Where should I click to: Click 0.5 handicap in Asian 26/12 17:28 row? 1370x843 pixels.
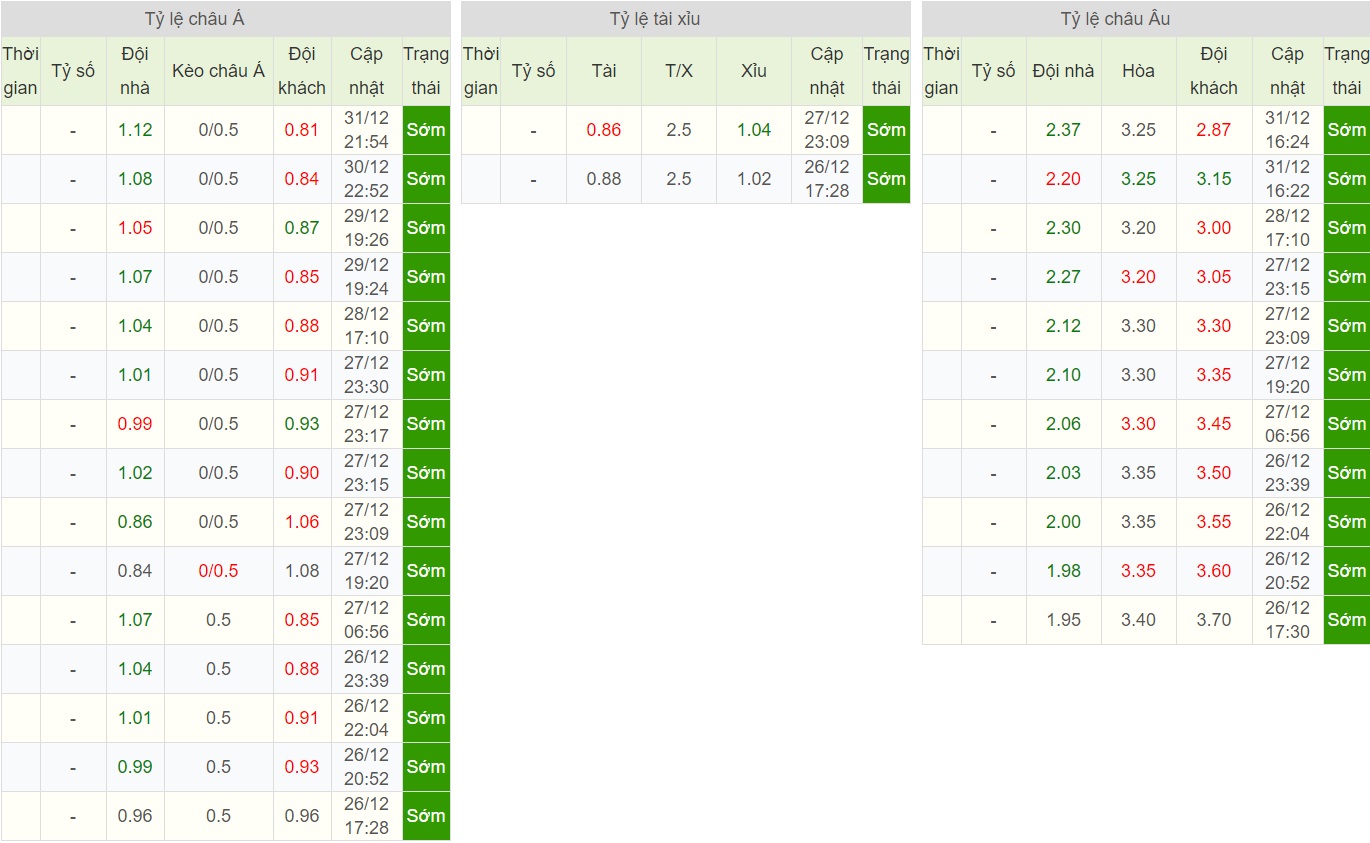219,816
